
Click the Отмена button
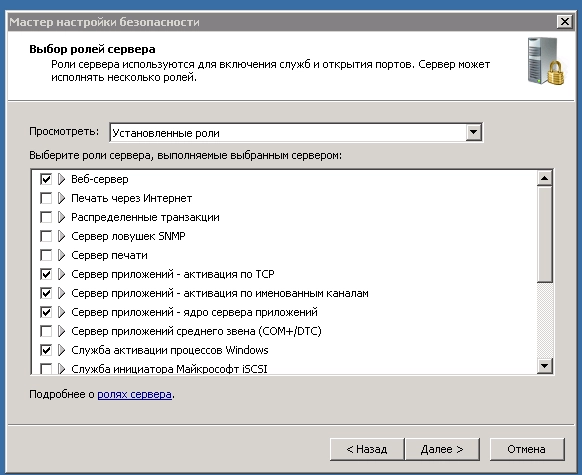[527, 449]
